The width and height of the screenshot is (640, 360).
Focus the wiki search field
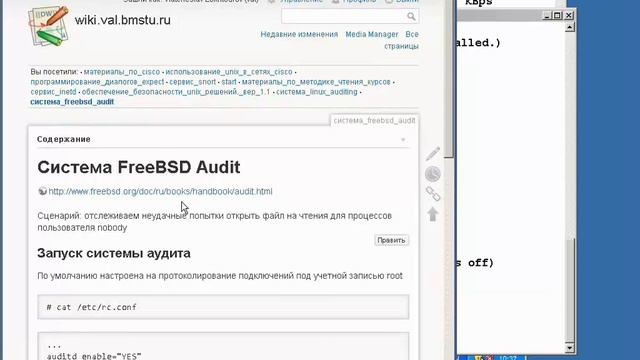pos(350,16)
